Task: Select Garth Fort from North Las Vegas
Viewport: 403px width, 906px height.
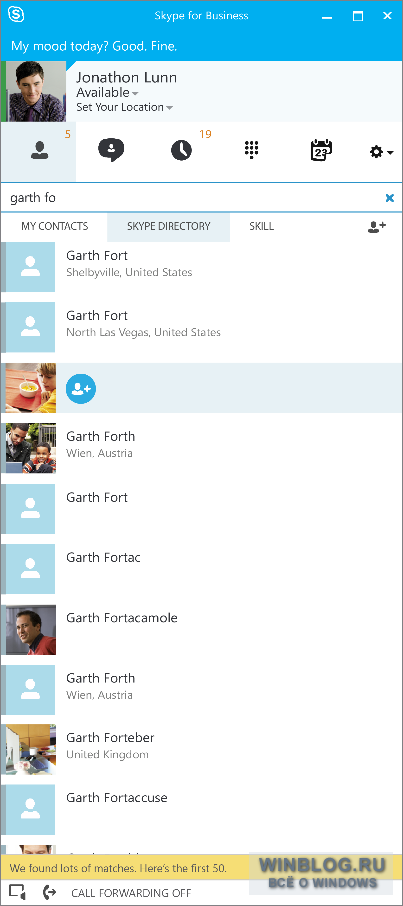Action: (x=201, y=327)
